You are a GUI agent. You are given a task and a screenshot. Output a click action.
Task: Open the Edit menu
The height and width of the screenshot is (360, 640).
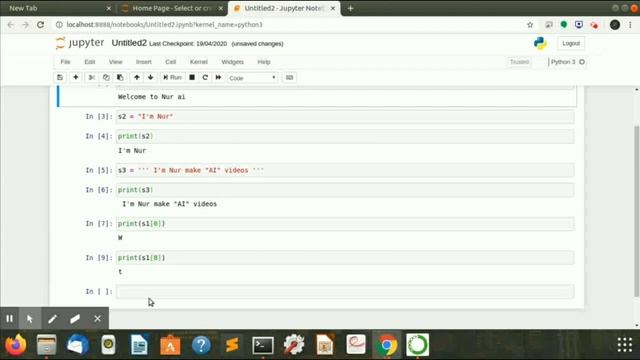tap(89, 62)
